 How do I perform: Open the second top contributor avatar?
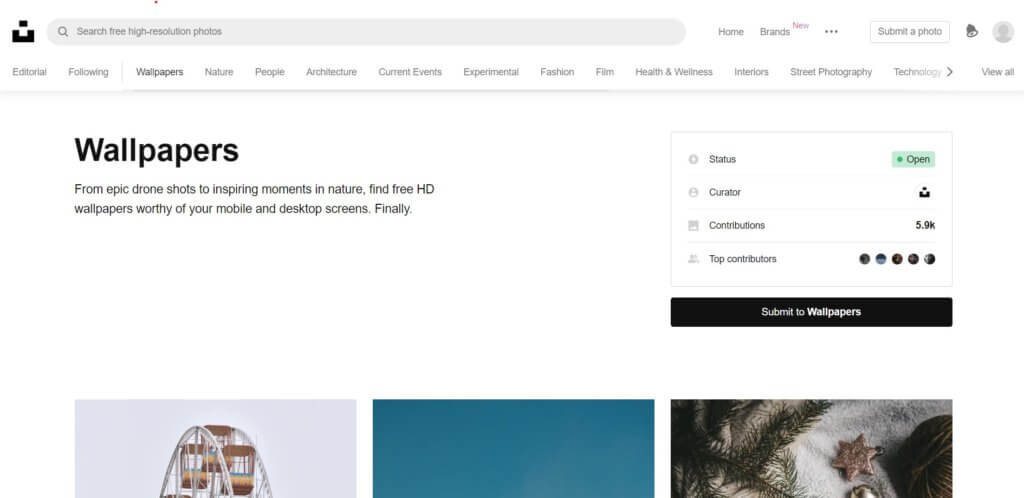pos(881,259)
